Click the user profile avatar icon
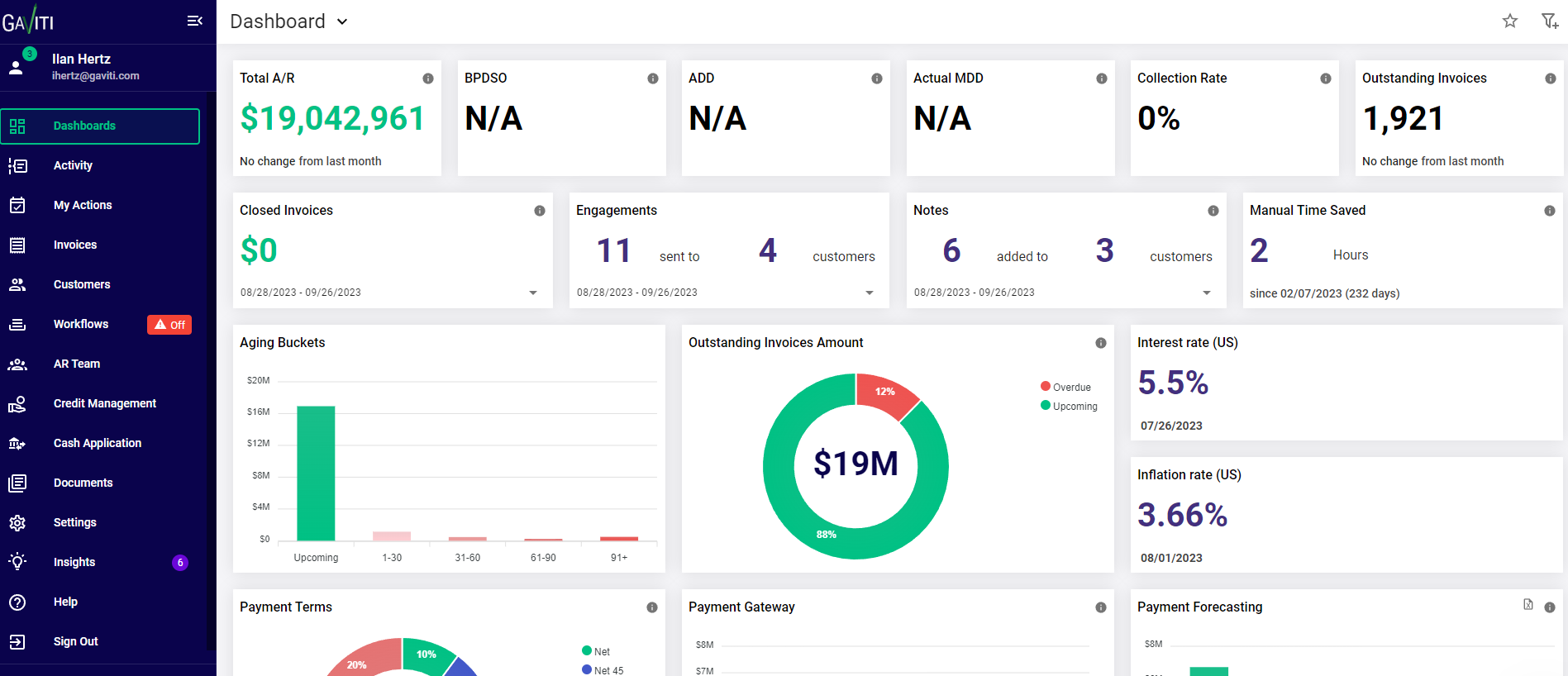Image resolution: width=1568 pixels, height=676 pixels. 17,67
